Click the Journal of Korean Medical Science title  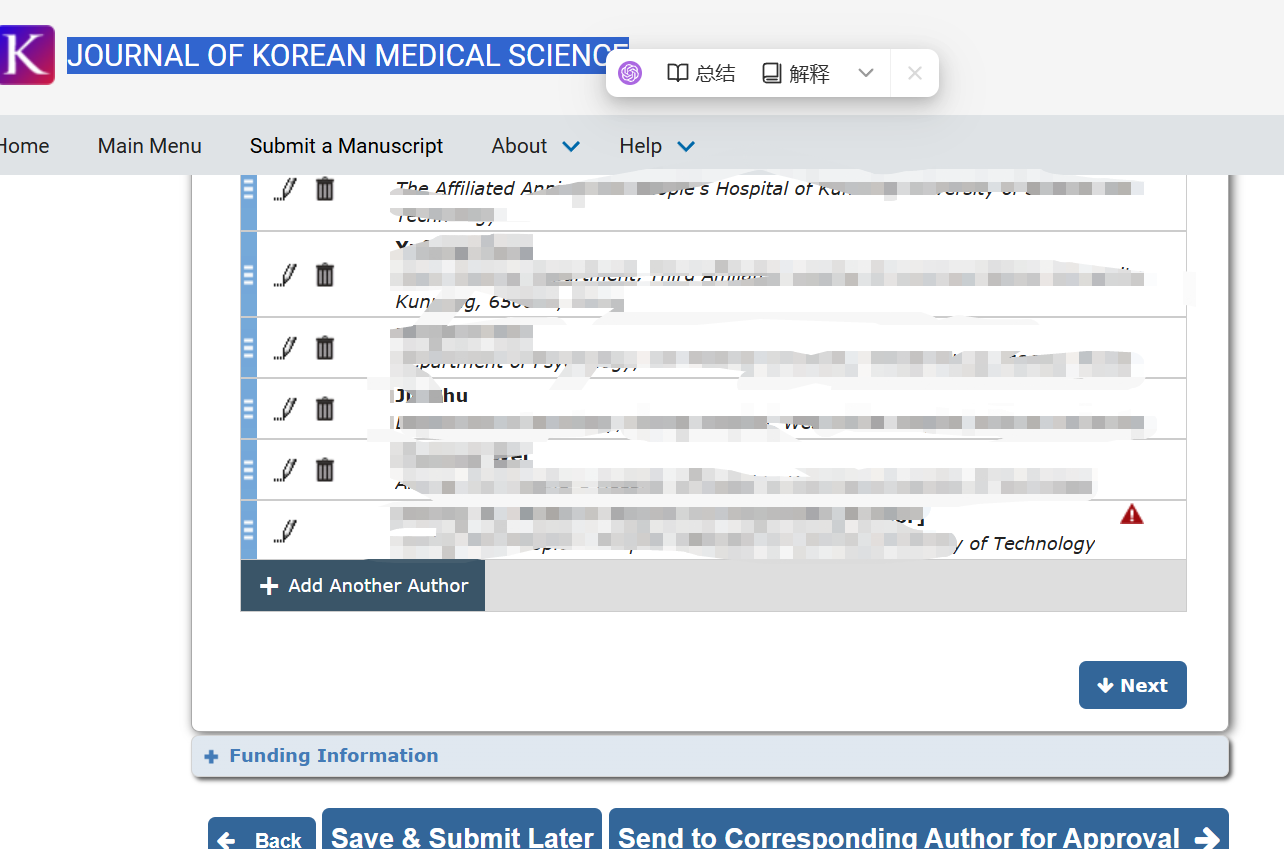point(348,55)
